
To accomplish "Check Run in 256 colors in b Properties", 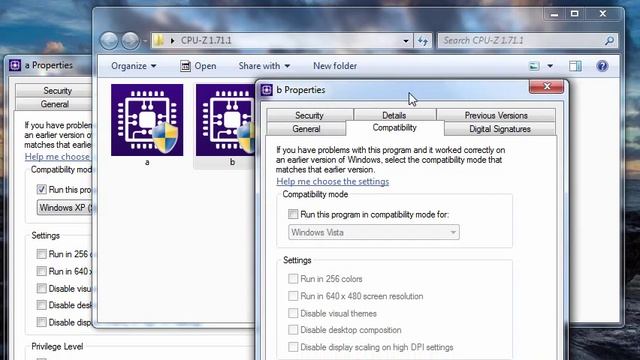I will 293,279.
